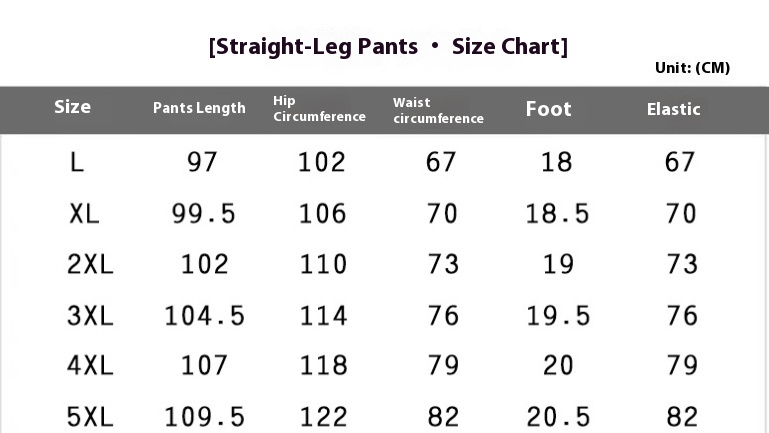Select the 3XL size row label
The image size is (769, 433).
click(x=91, y=316)
